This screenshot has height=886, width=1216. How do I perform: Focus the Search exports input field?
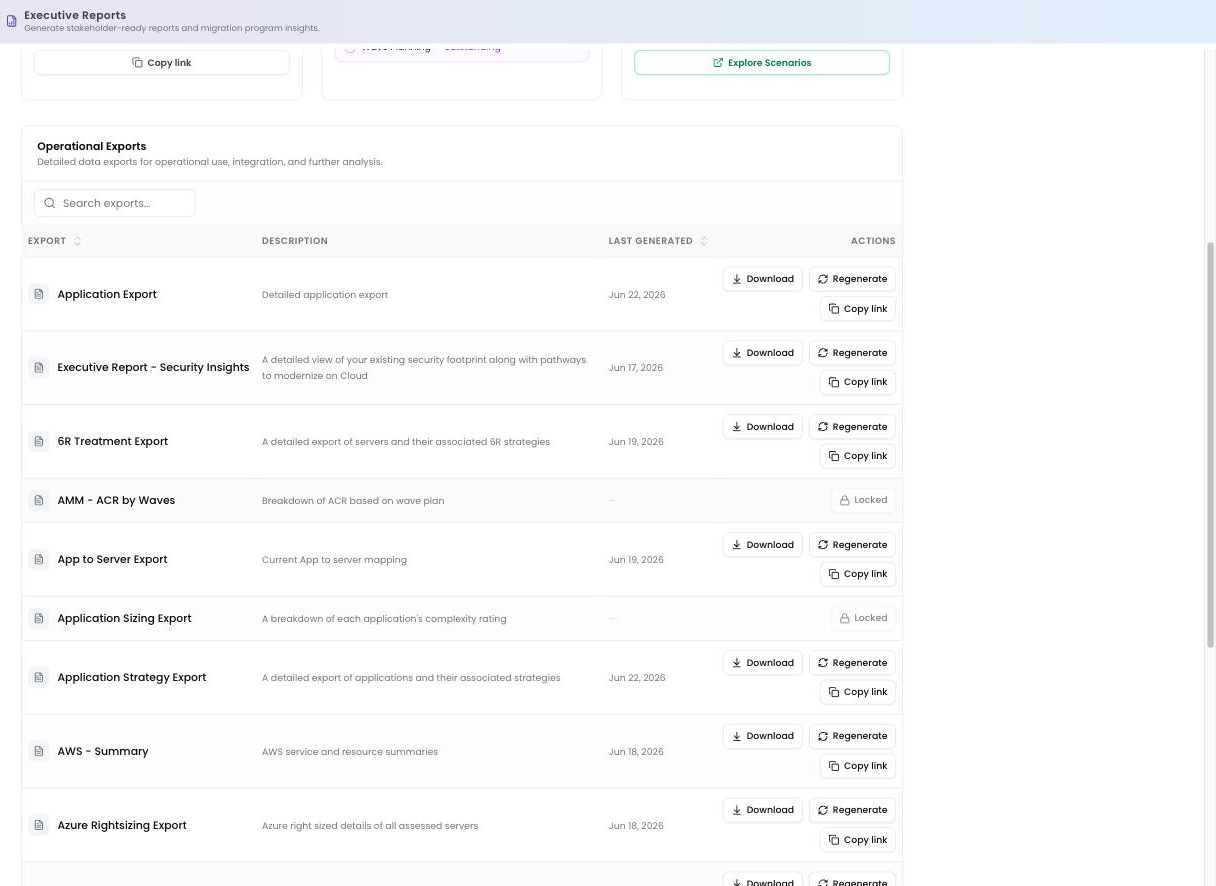click(115, 203)
